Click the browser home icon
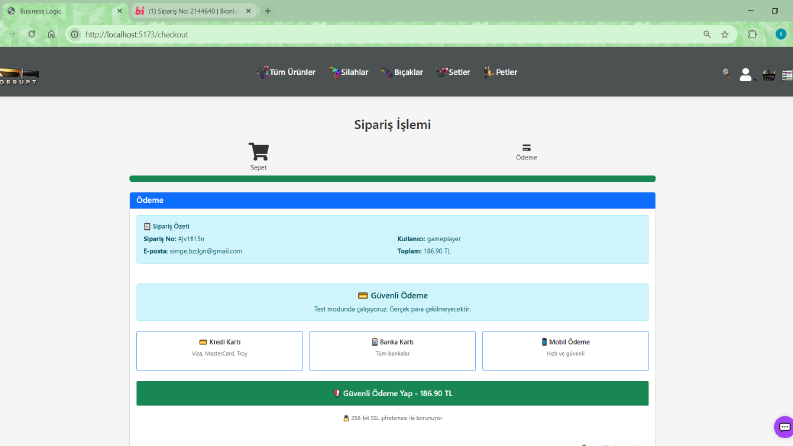 pyautogui.click(x=52, y=34)
